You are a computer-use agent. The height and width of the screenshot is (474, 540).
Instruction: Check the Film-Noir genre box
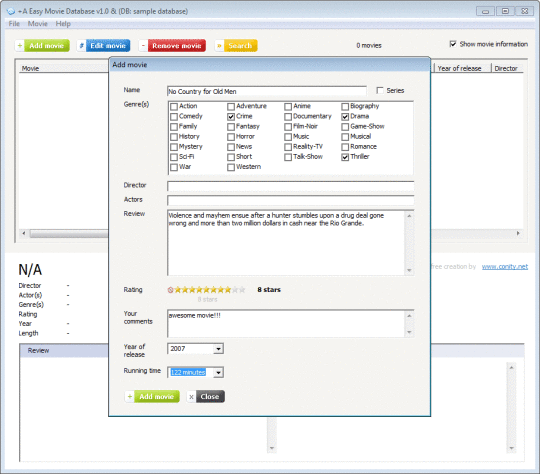pyautogui.click(x=288, y=127)
